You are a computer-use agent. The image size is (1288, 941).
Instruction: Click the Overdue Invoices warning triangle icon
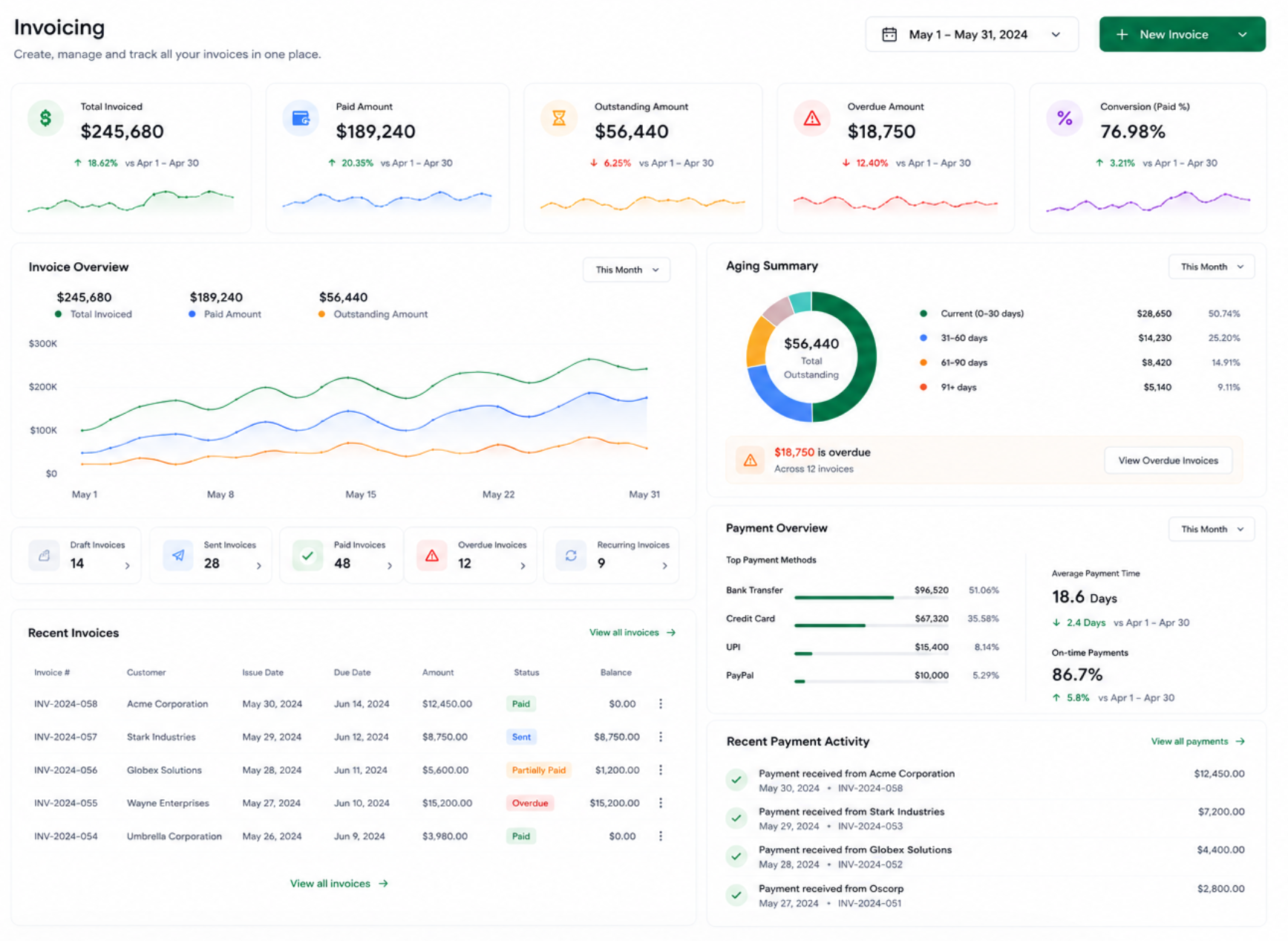click(x=432, y=556)
